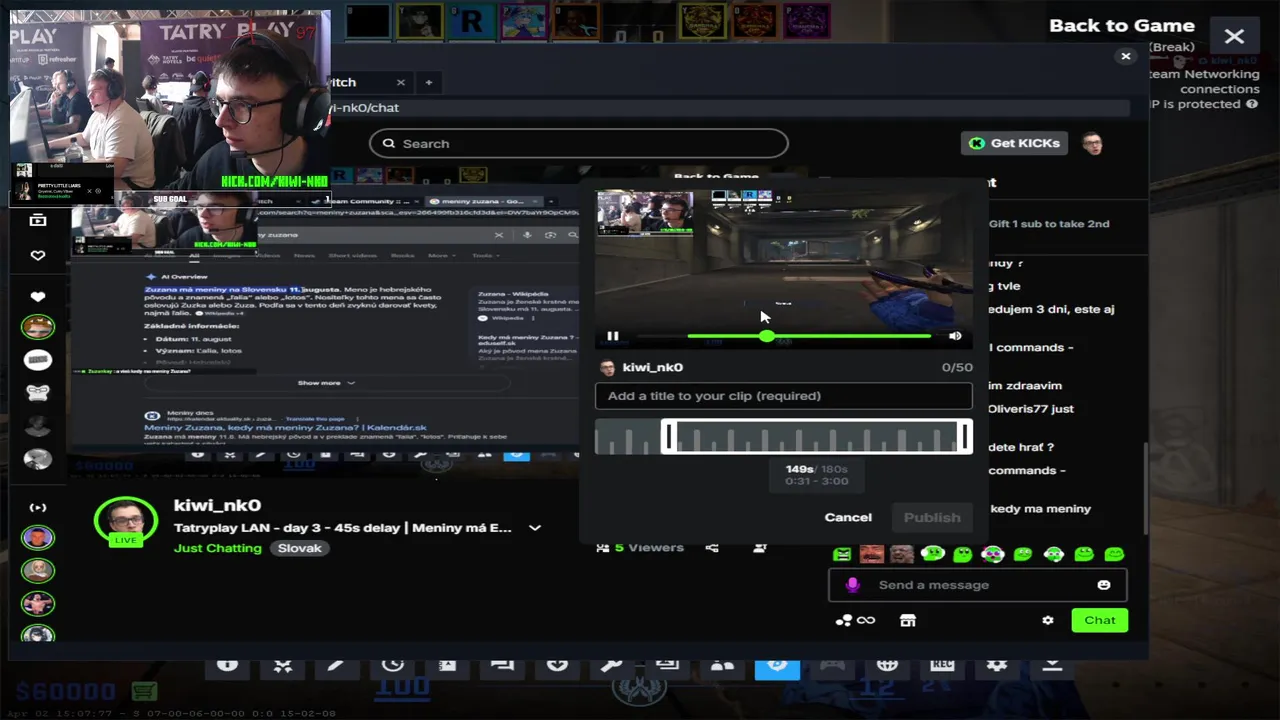Click the Slovak language tag
This screenshot has width=1280, height=720.
(x=300, y=548)
